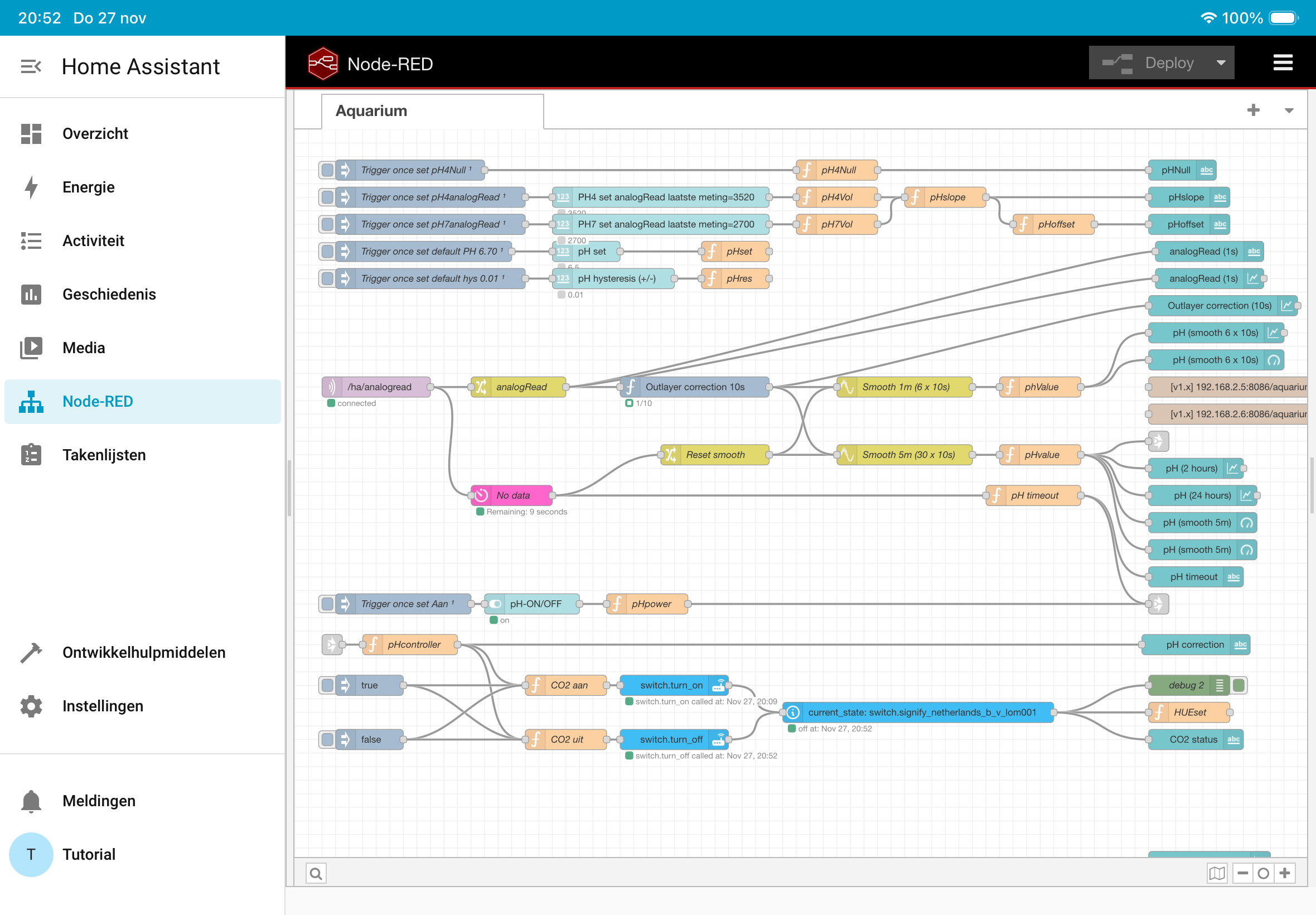Screen dimensions: 1316x915
Task: Click zoom in plus icon
Action: click(x=1284, y=873)
